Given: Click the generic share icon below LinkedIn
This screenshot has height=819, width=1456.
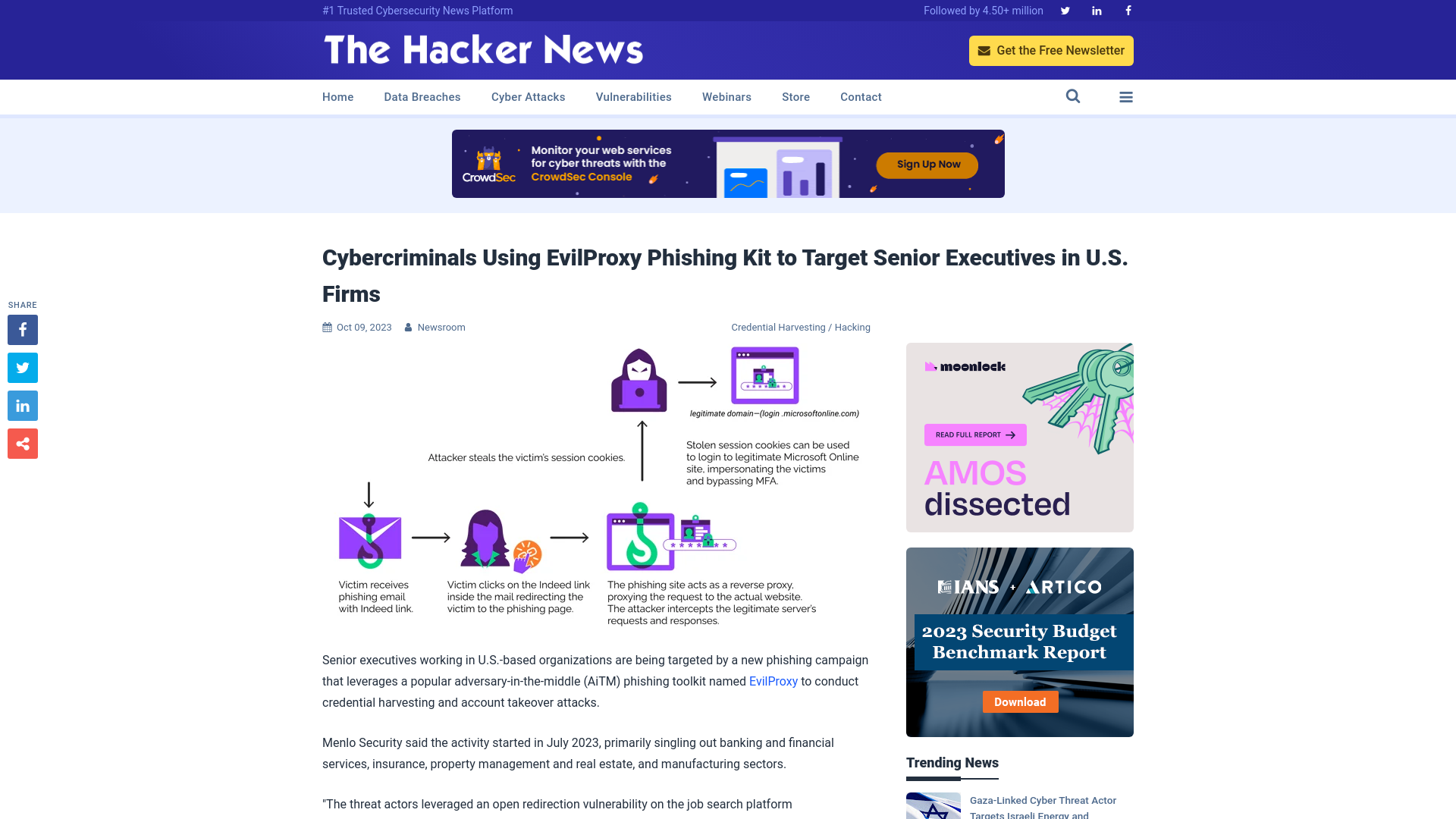Looking at the screenshot, I should pyautogui.click(x=22, y=443).
